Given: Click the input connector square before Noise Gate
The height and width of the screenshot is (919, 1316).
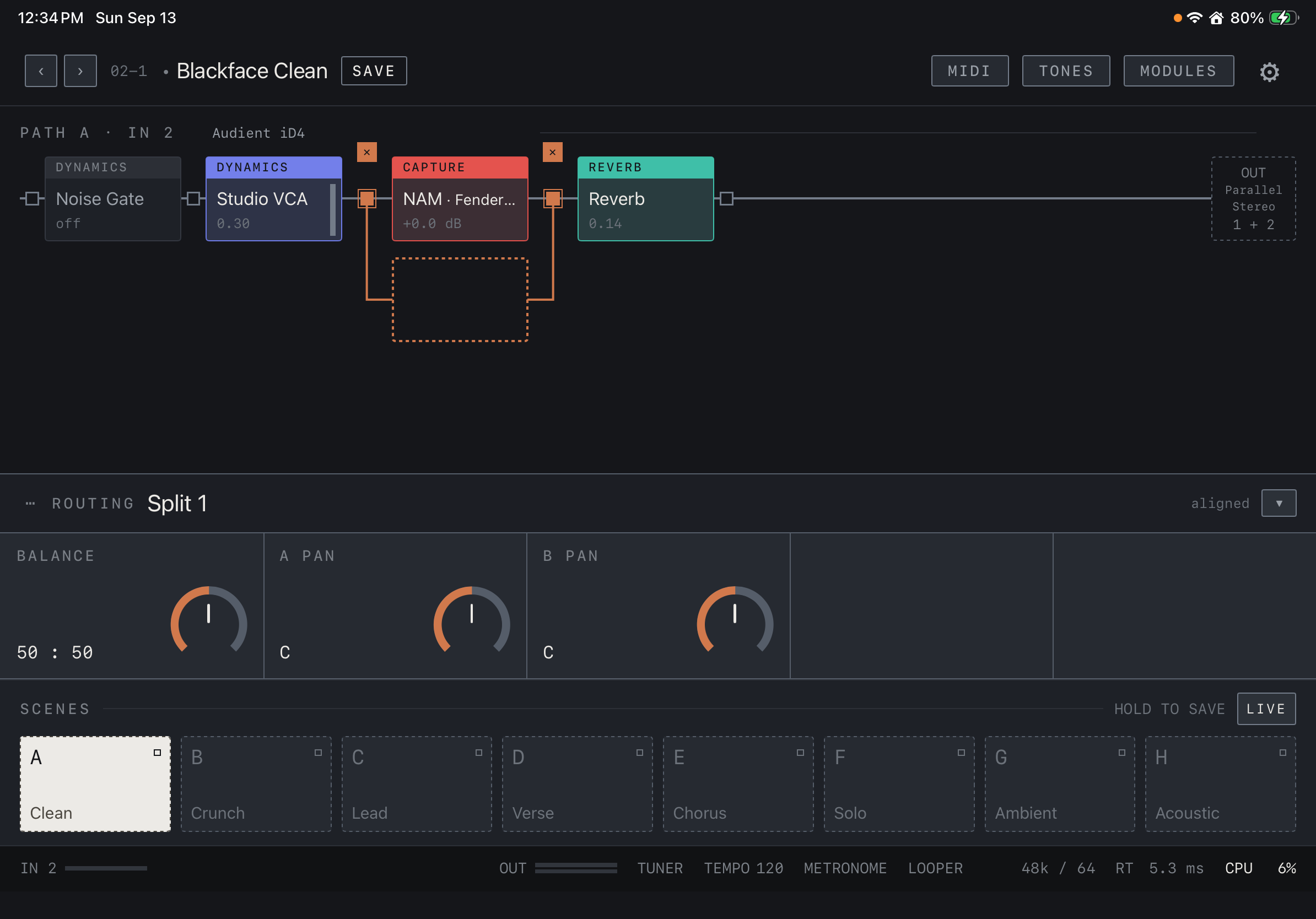Looking at the screenshot, I should pyautogui.click(x=32, y=199).
